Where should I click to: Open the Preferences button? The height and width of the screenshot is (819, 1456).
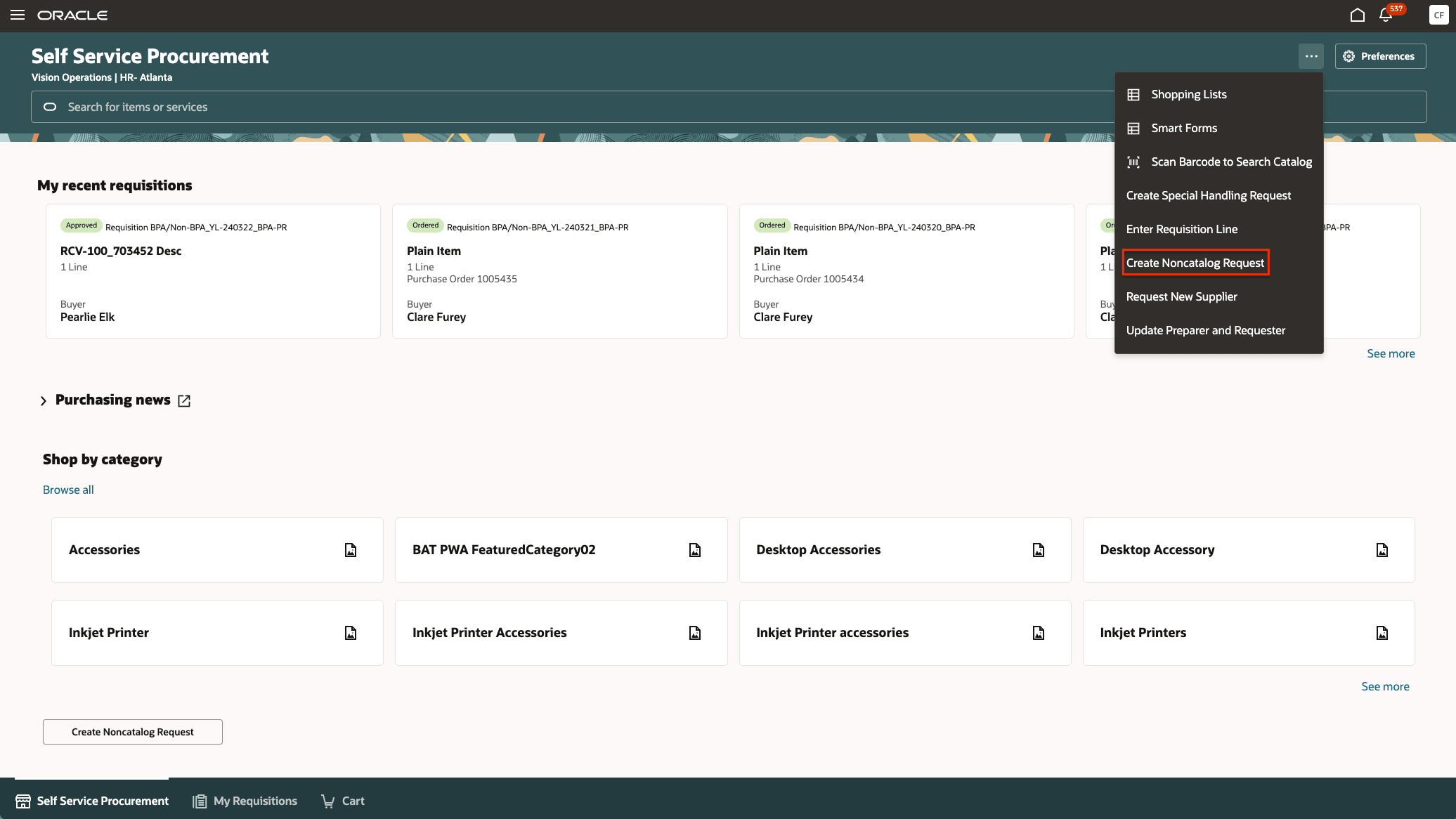pyautogui.click(x=1380, y=56)
